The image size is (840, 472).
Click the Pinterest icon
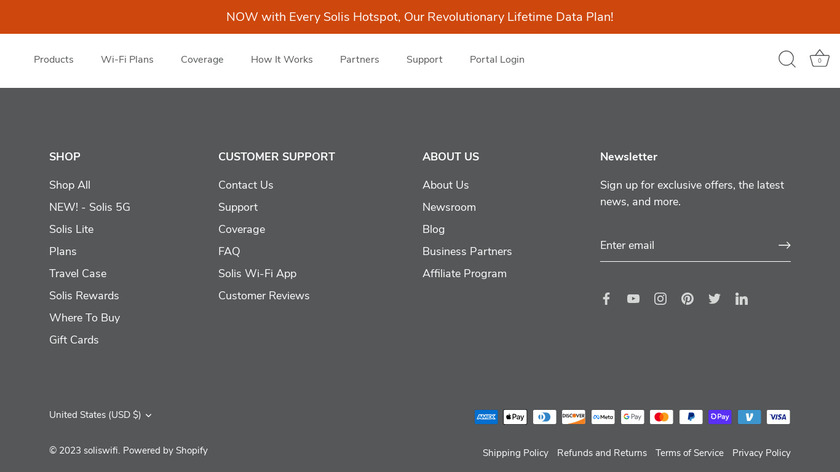click(x=687, y=299)
